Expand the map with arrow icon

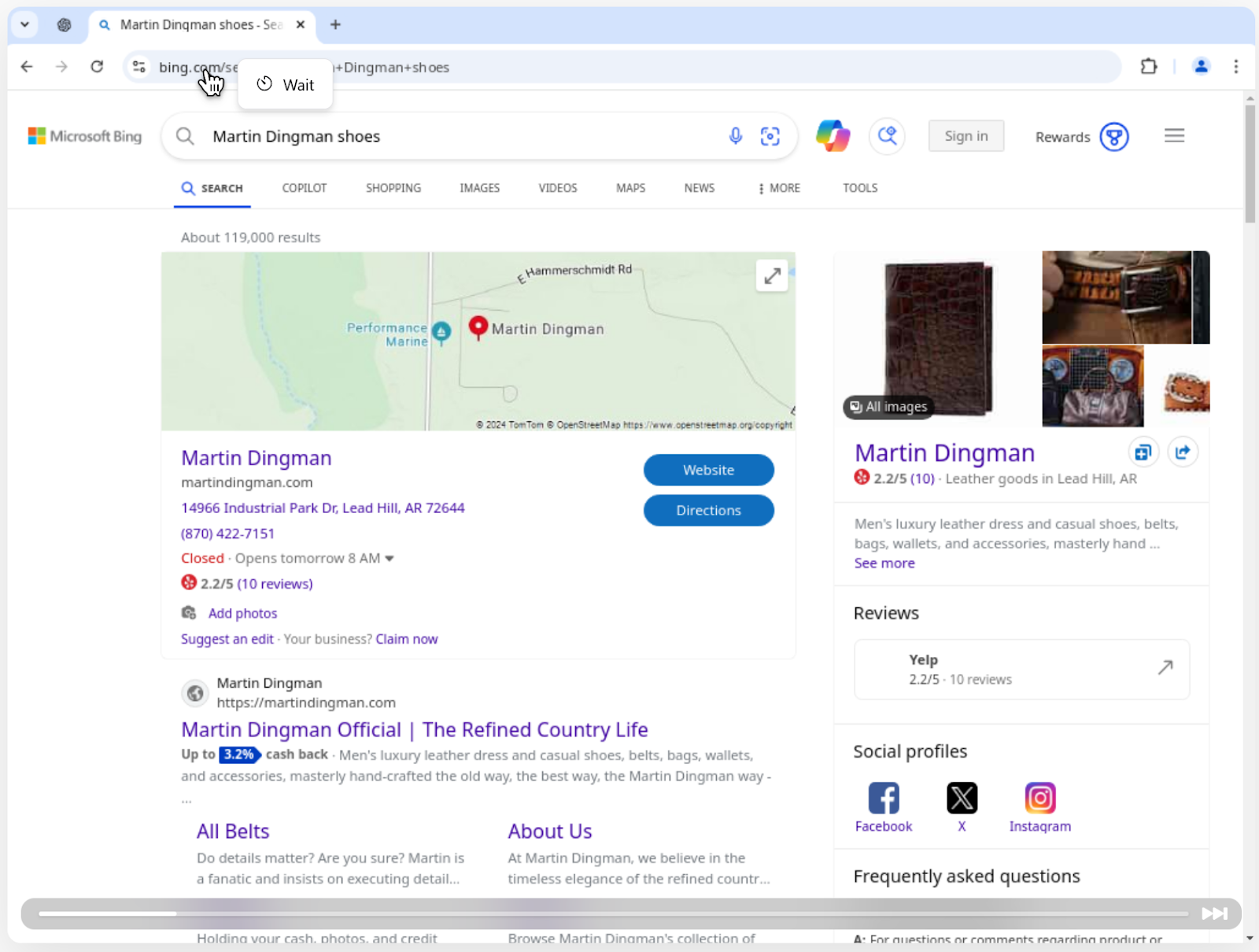(772, 275)
